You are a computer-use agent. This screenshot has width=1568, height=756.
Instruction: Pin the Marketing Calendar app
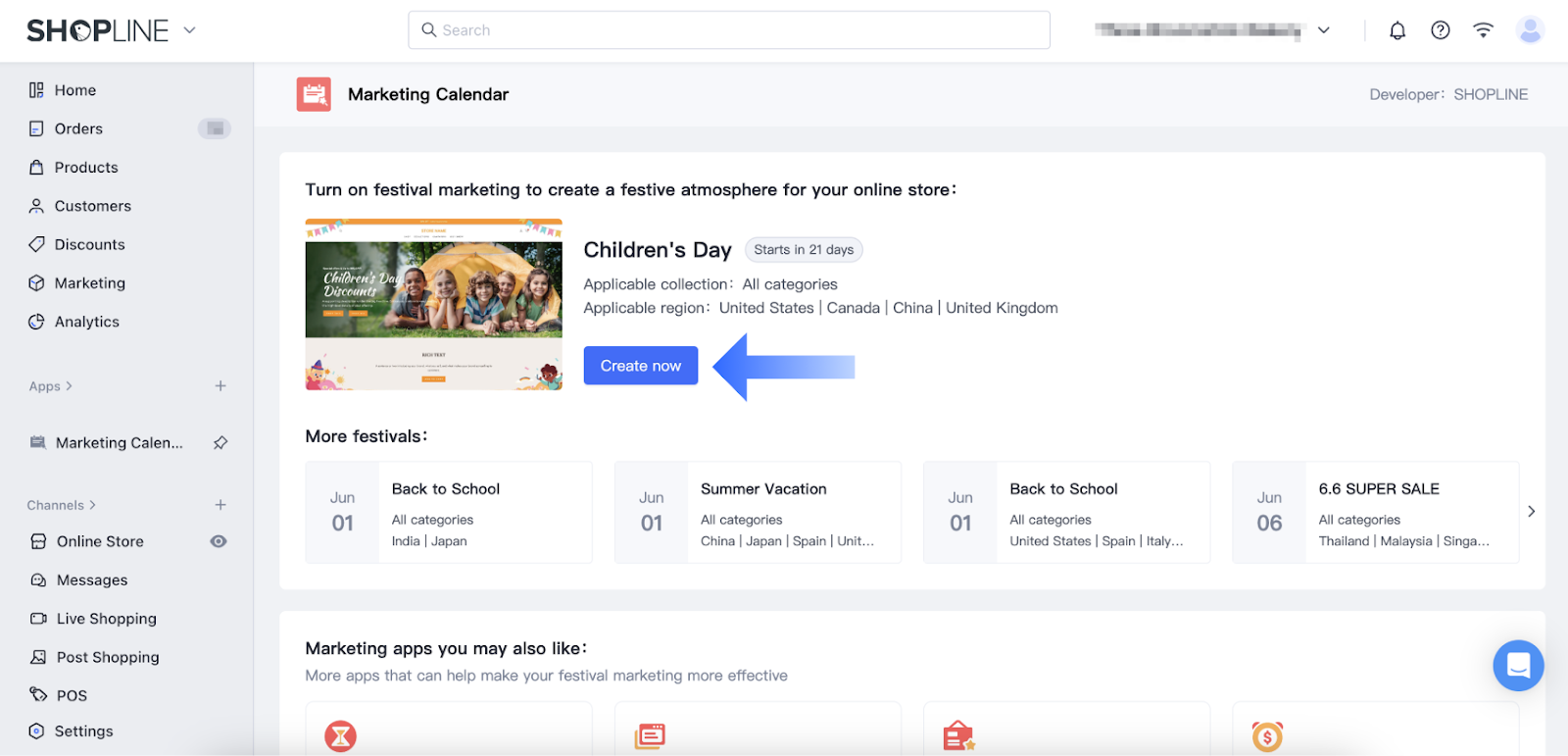pyautogui.click(x=220, y=443)
